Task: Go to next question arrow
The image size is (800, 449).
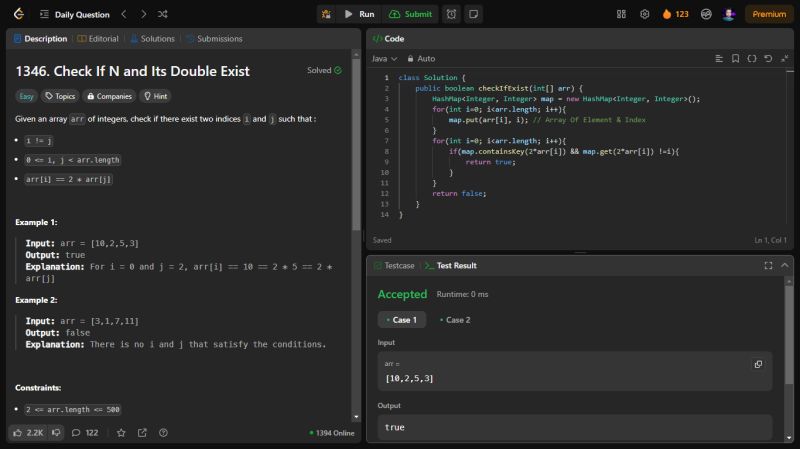Action: coord(143,14)
